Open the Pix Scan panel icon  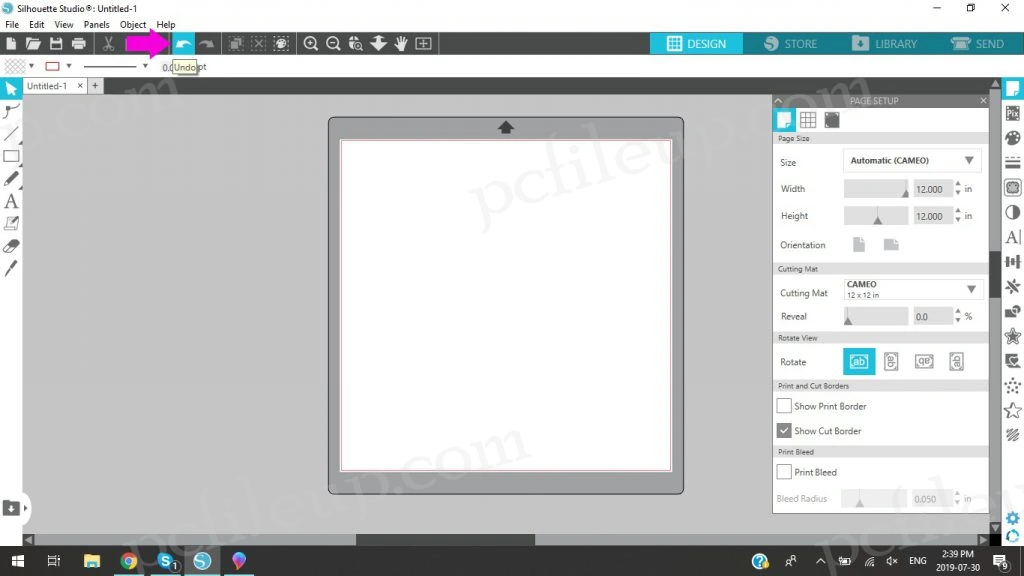1012,114
